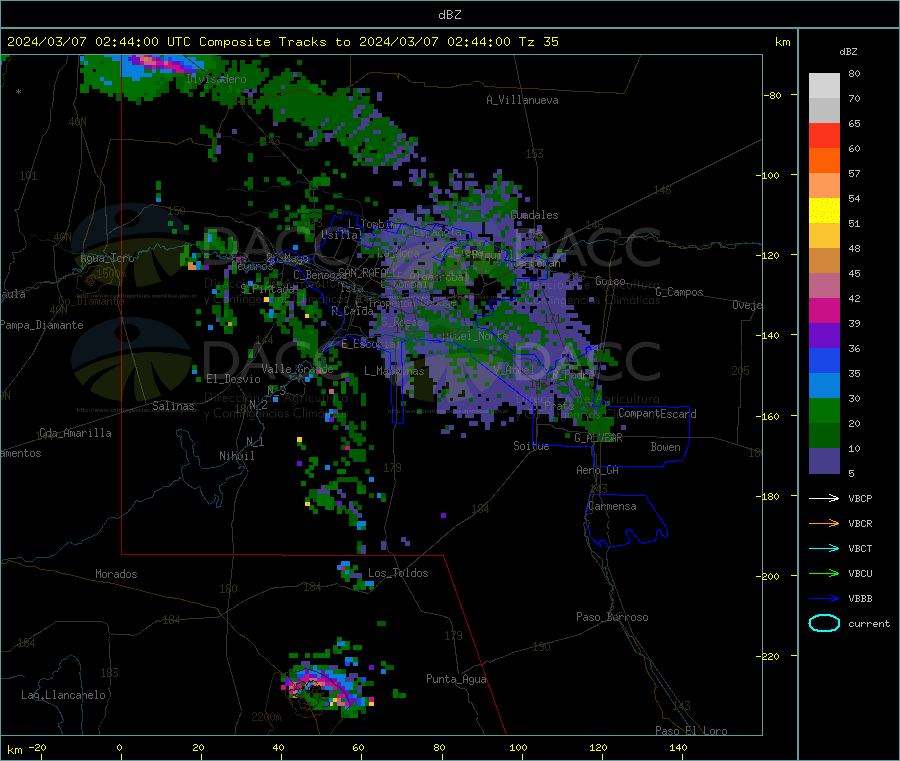
Task: Select the magenta 39-42 dBZ color swatch
Action: 824,310
